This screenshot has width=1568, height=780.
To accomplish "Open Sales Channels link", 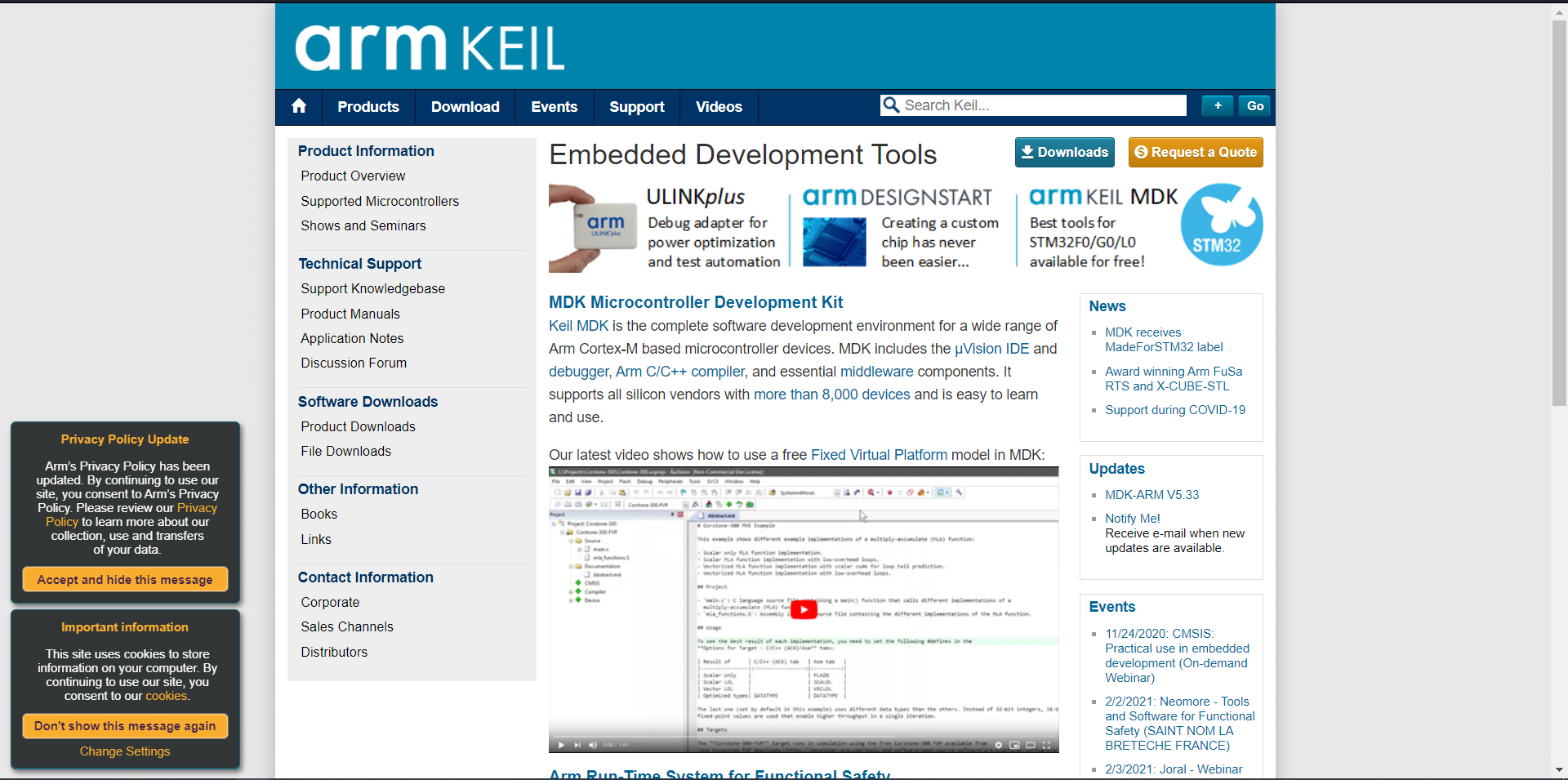I will pos(347,626).
